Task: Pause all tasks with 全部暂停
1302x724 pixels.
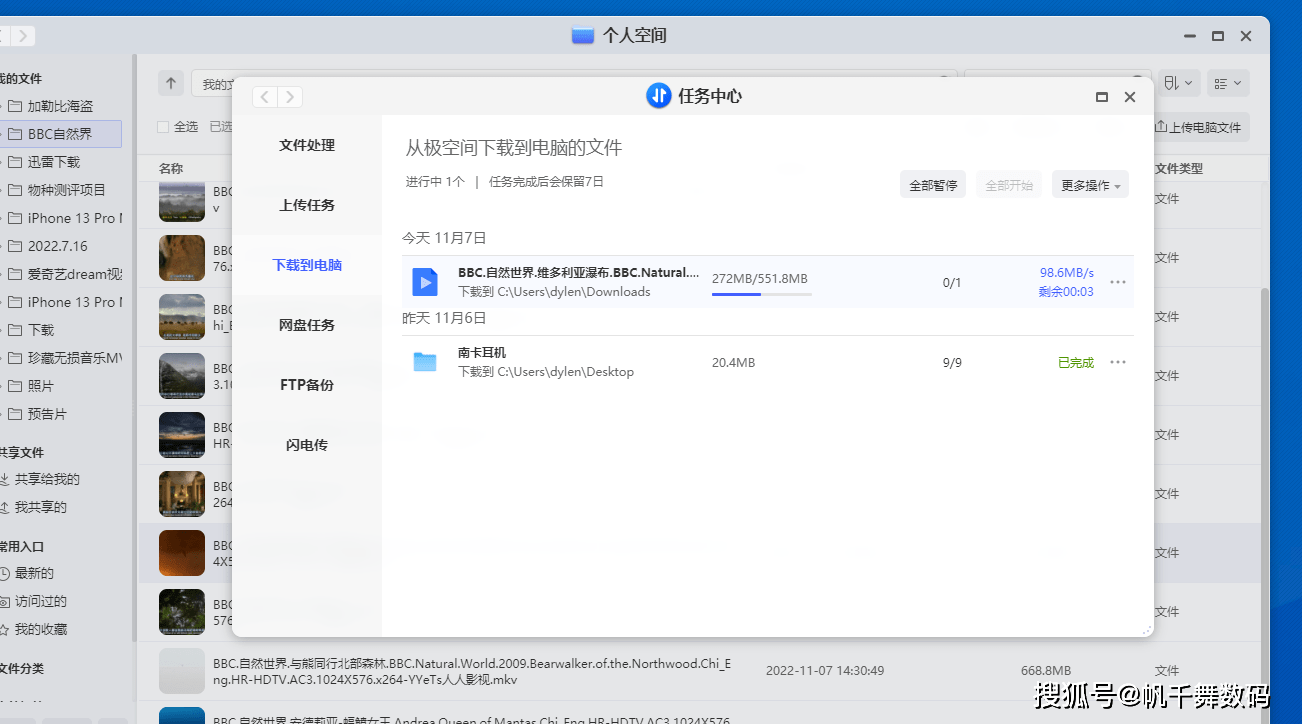Action: (933, 185)
